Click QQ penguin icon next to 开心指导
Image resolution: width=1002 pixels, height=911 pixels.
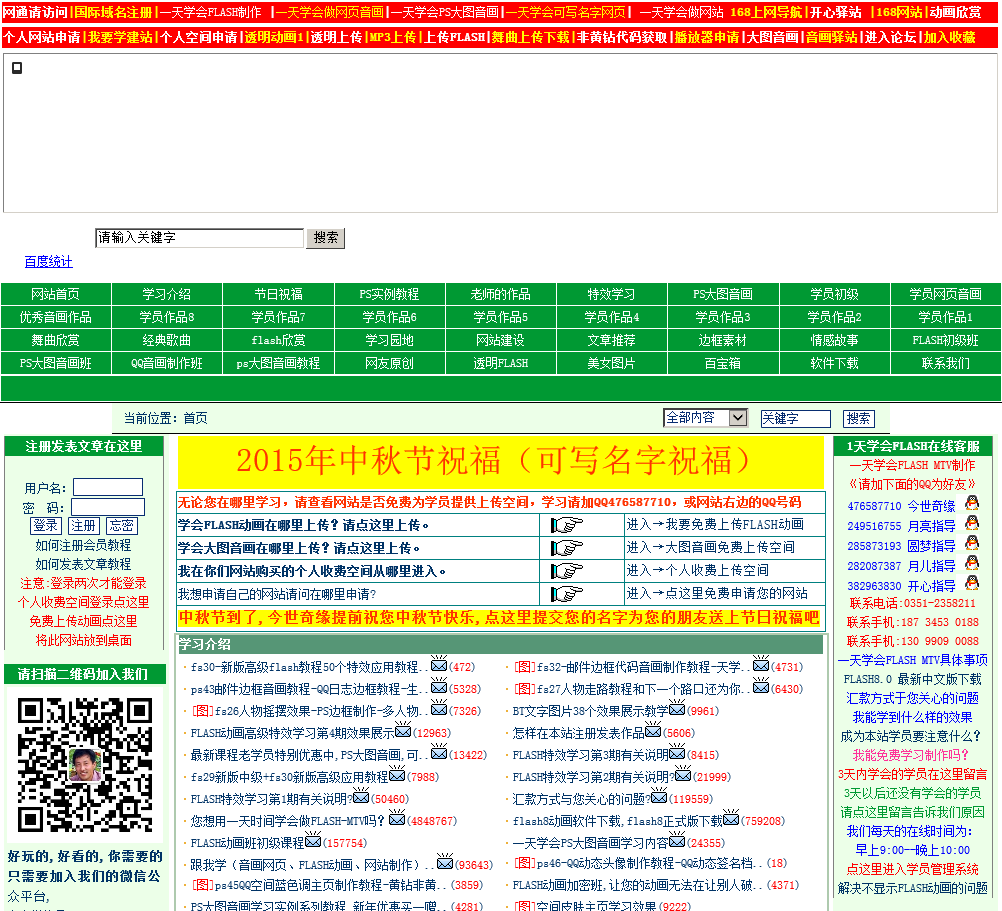pos(972,583)
